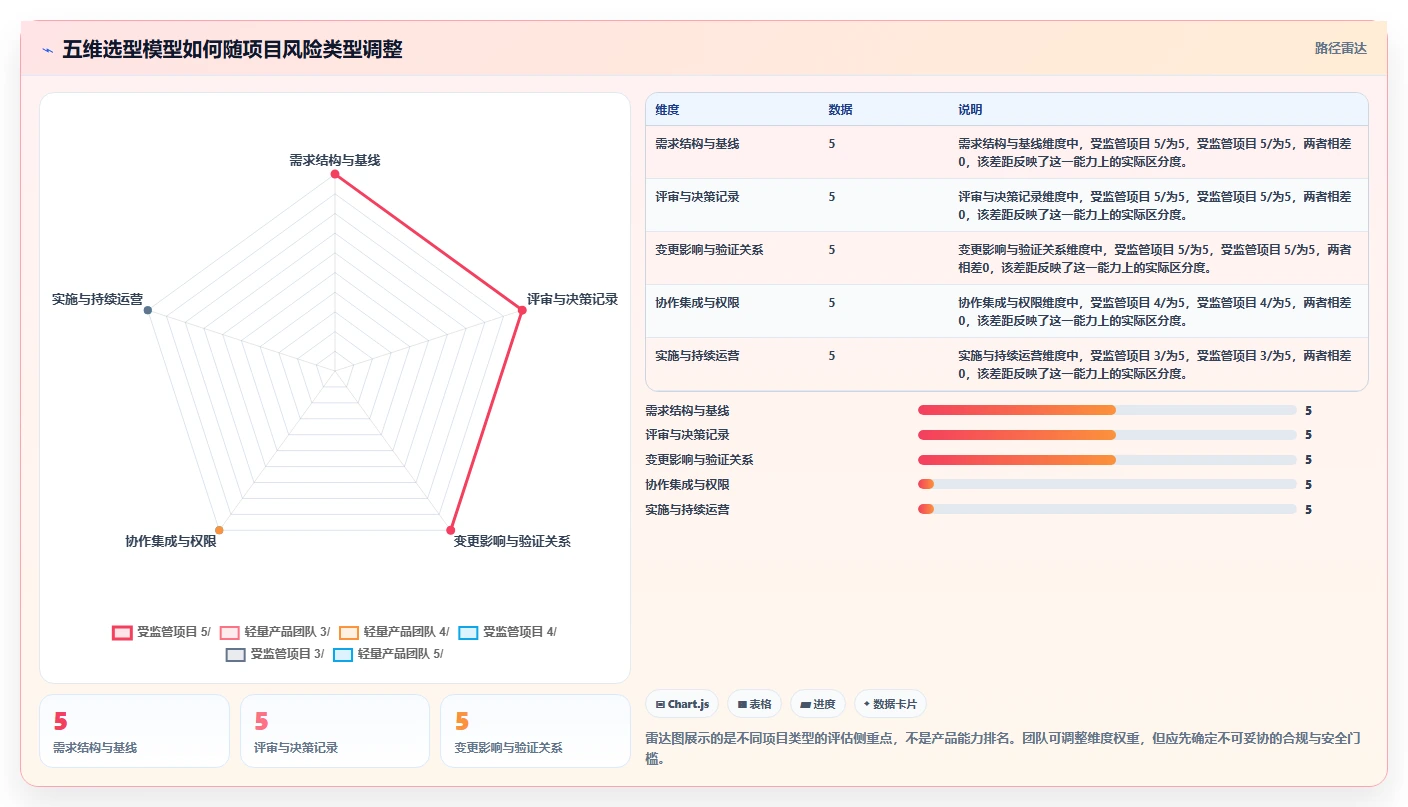Click the radar point at 评审与决策记录 vertex
1408x807 pixels.
coord(522,310)
